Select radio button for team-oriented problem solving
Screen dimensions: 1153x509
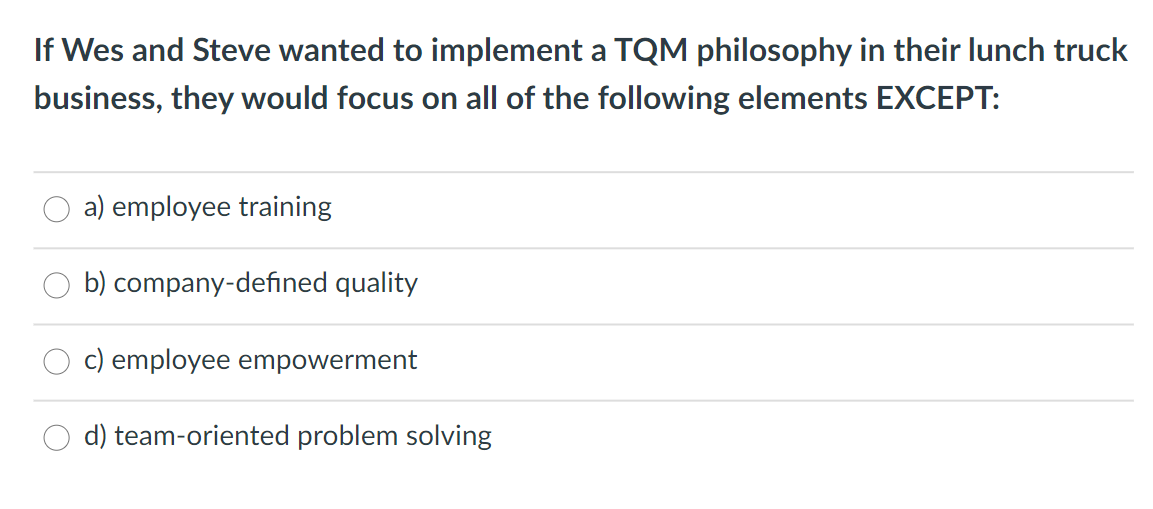click(55, 437)
